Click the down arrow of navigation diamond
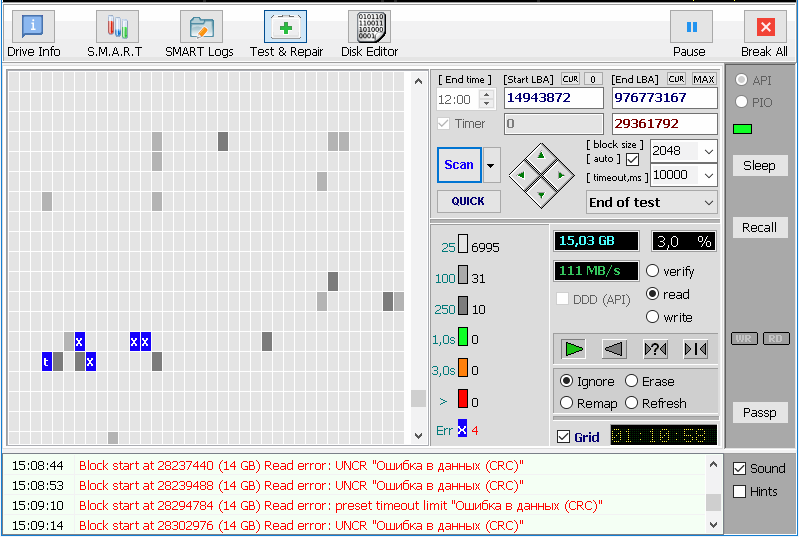 541,195
